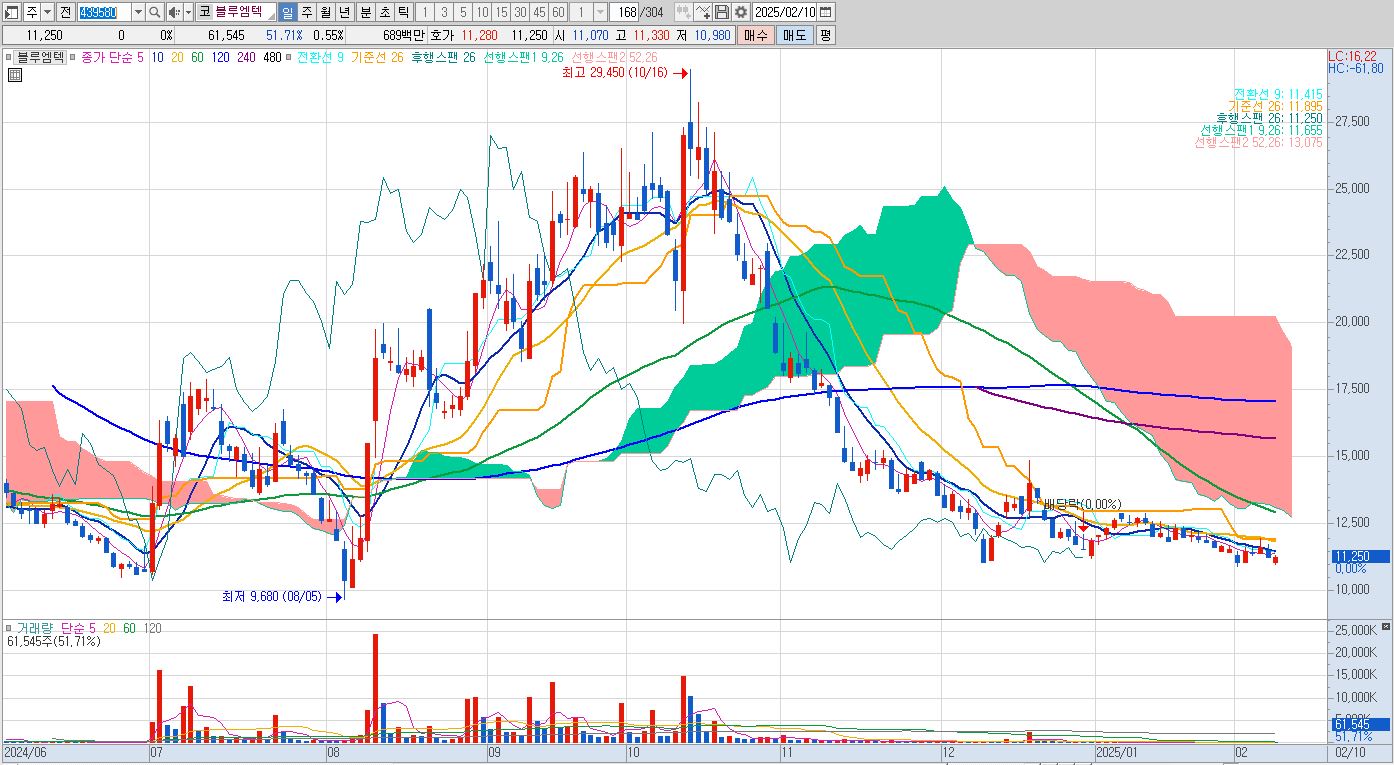The height and width of the screenshot is (765, 1394).
Task: Switch to 틱 tick period
Action: [x=402, y=12]
